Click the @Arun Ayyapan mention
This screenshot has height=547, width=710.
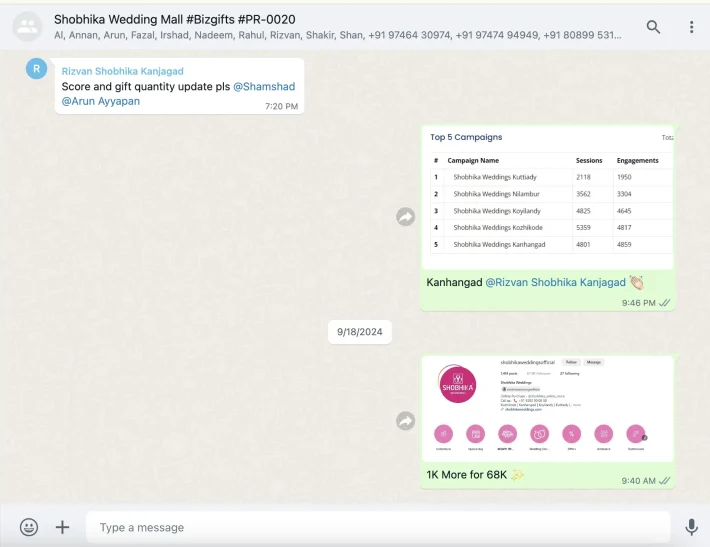(x=101, y=101)
